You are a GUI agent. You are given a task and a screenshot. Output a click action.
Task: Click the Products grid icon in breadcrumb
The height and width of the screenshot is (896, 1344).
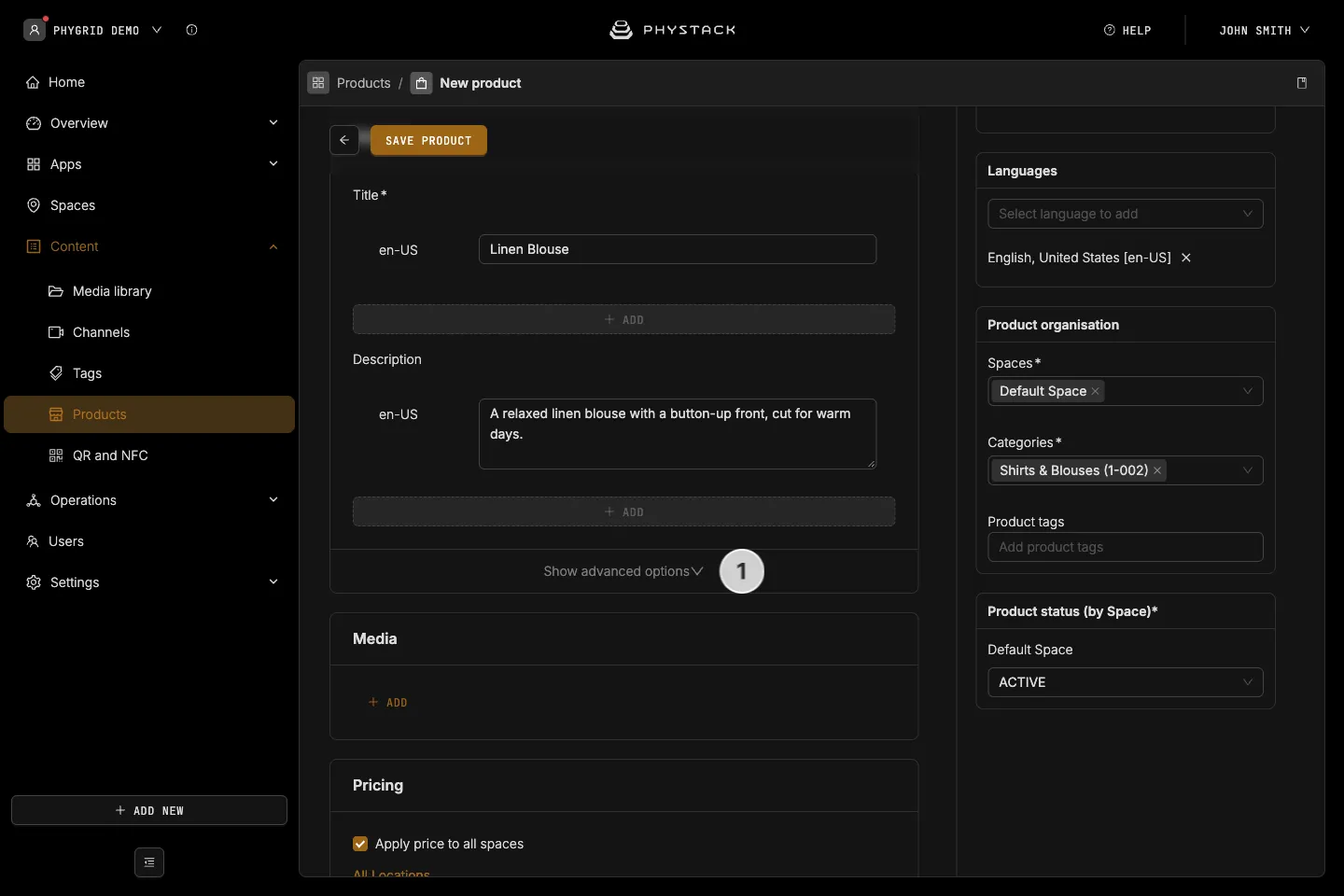coord(318,83)
